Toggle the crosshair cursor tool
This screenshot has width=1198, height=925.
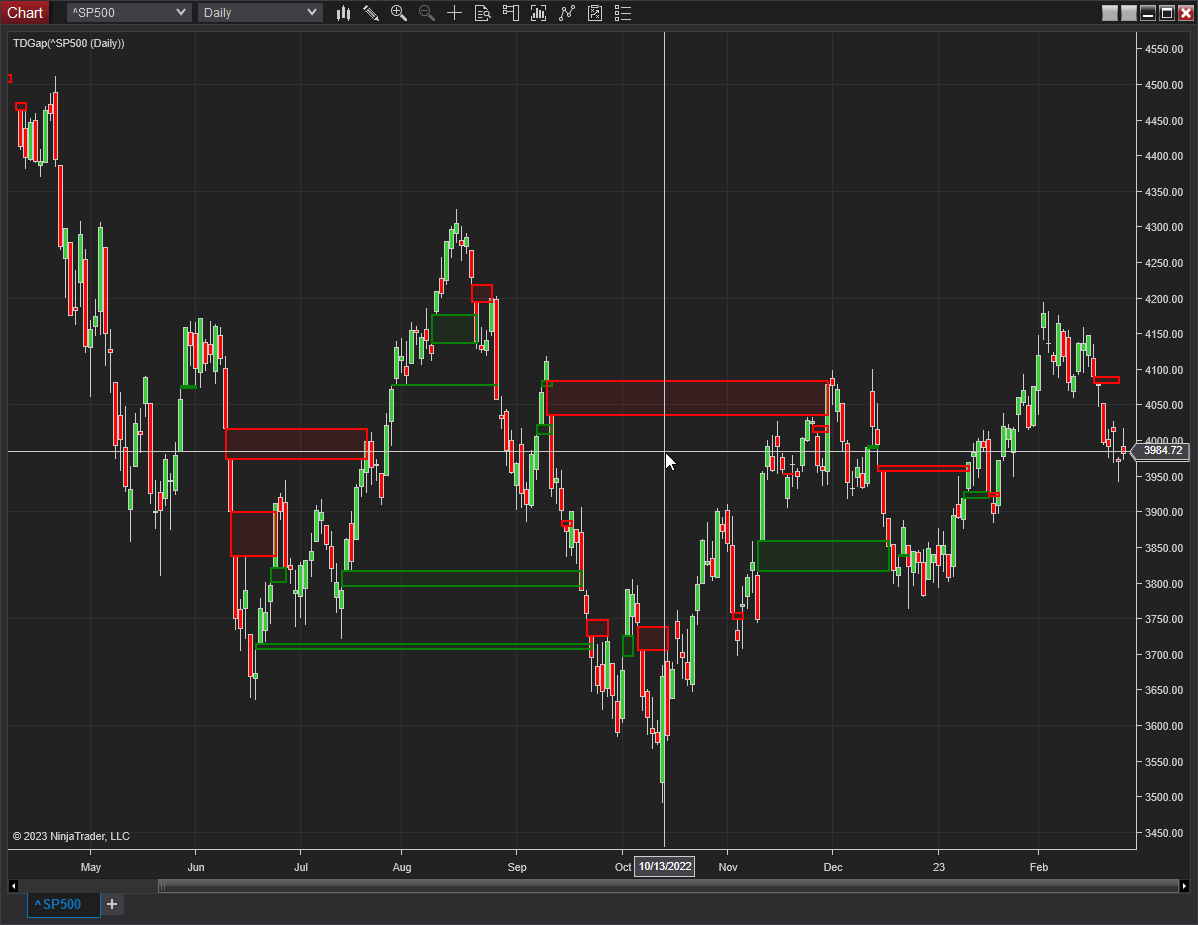pos(455,13)
